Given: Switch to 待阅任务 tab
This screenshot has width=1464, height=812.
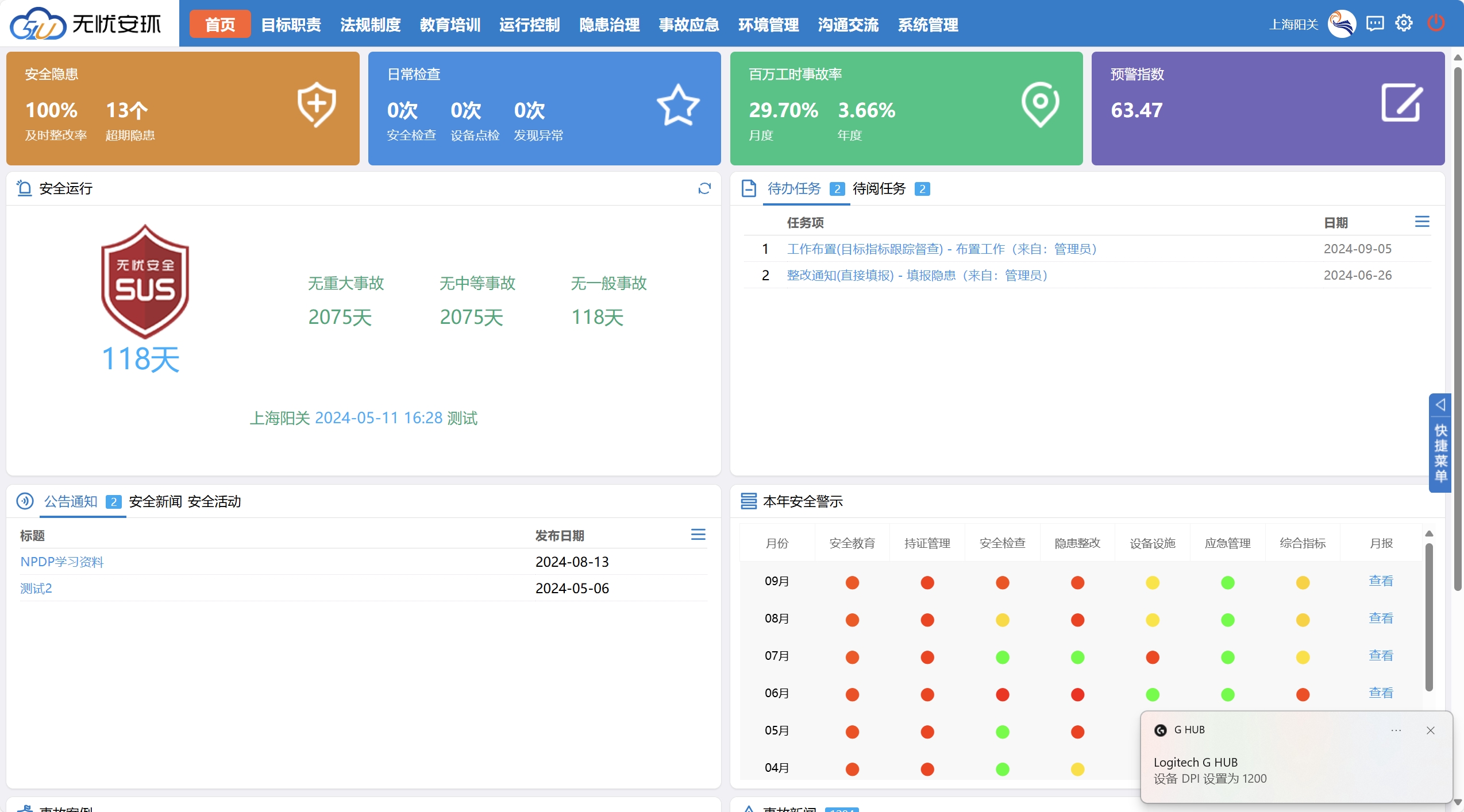Looking at the screenshot, I should pyautogui.click(x=879, y=188).
